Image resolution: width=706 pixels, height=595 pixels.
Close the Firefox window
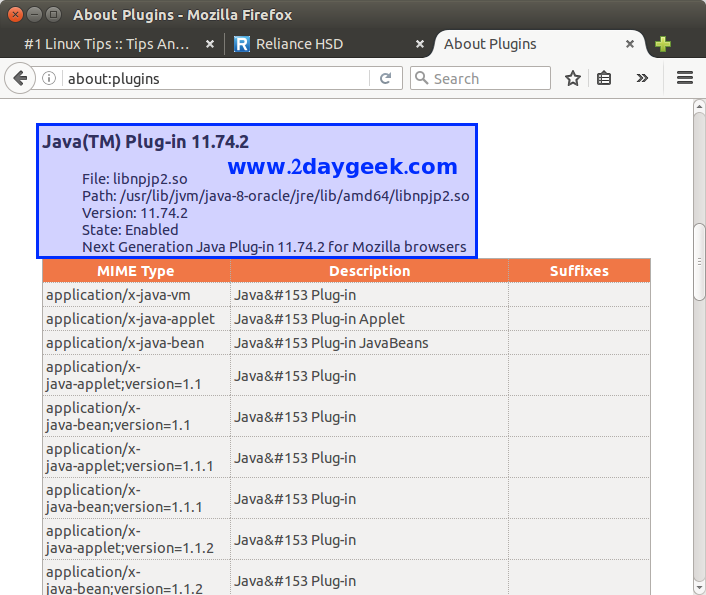click(x=15, y=14)
